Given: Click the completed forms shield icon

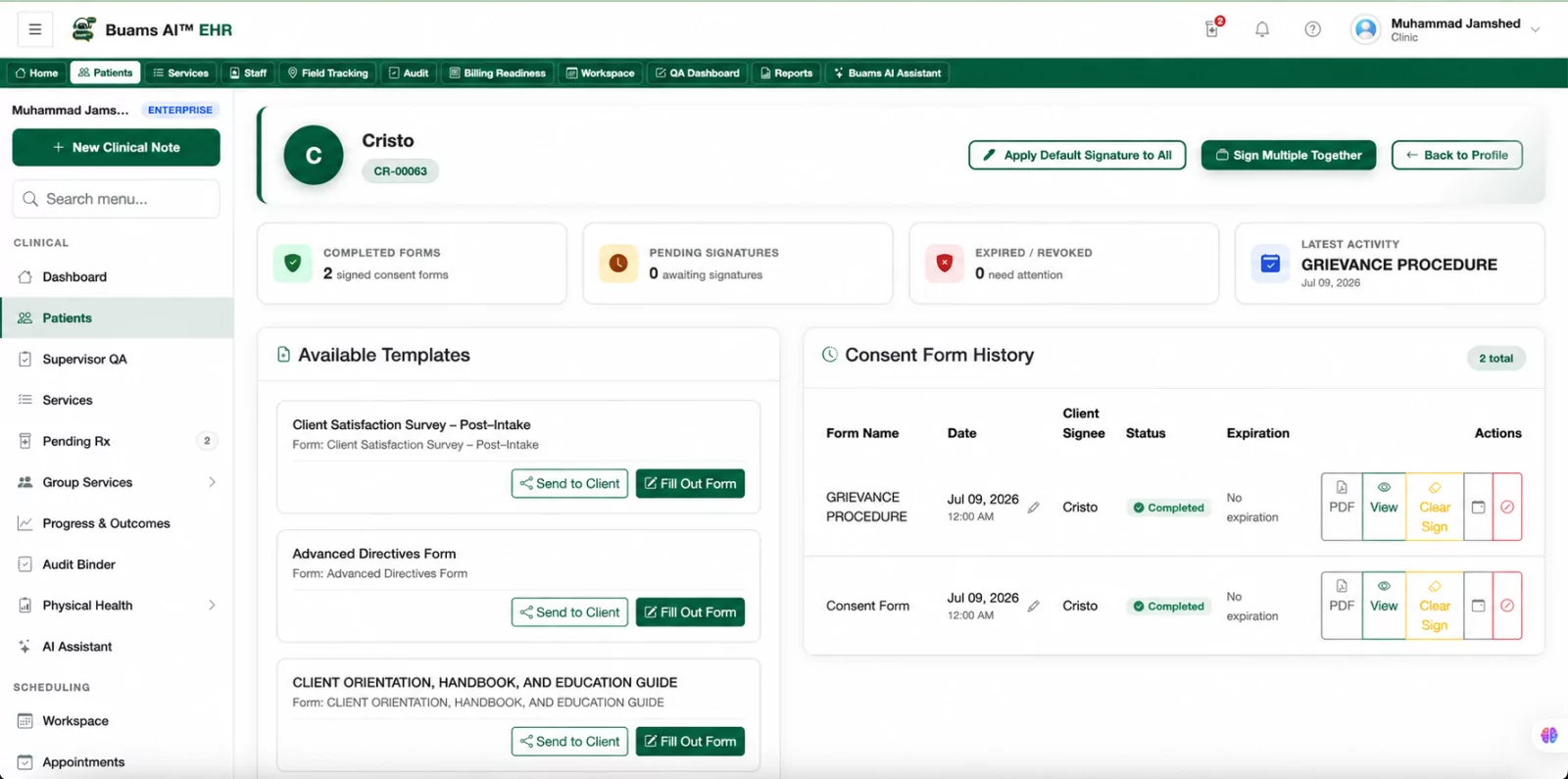Looking at the screenshot, I should 292,263.
